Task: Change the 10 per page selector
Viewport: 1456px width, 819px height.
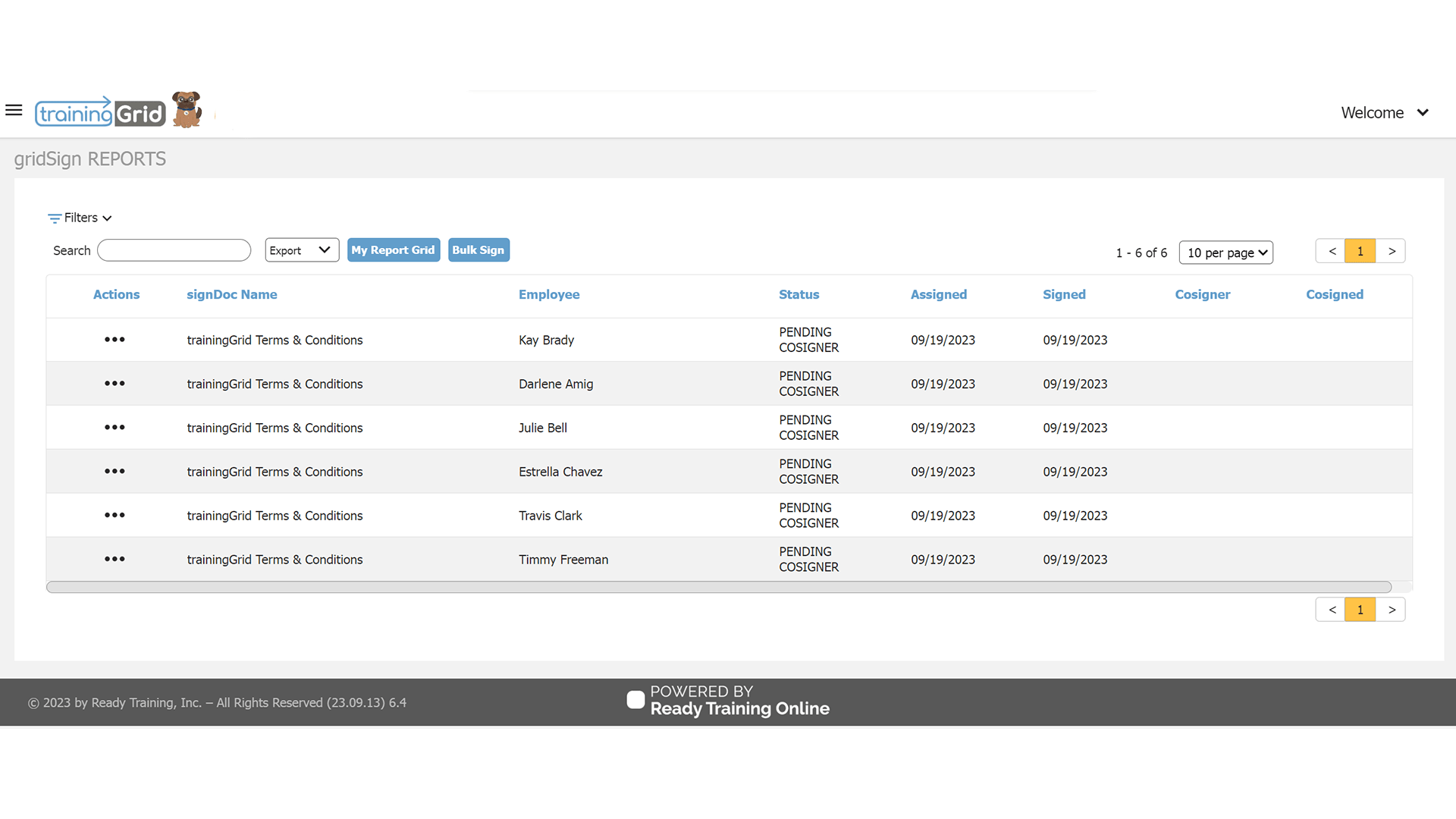Action: point(1225,253)
